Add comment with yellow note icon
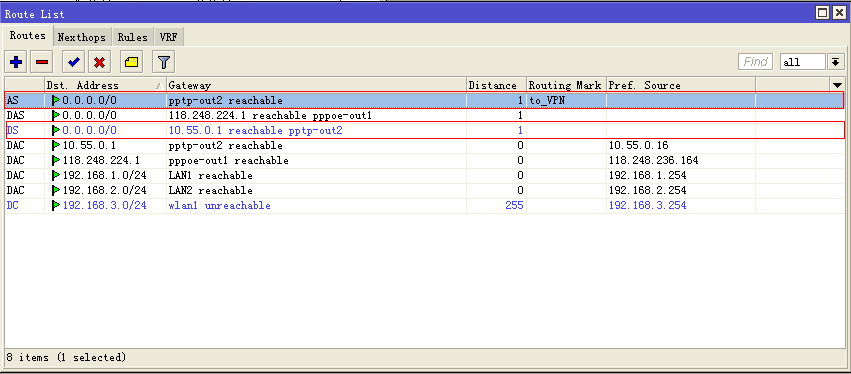The image size is (851, 374). [x=131, y=62]
